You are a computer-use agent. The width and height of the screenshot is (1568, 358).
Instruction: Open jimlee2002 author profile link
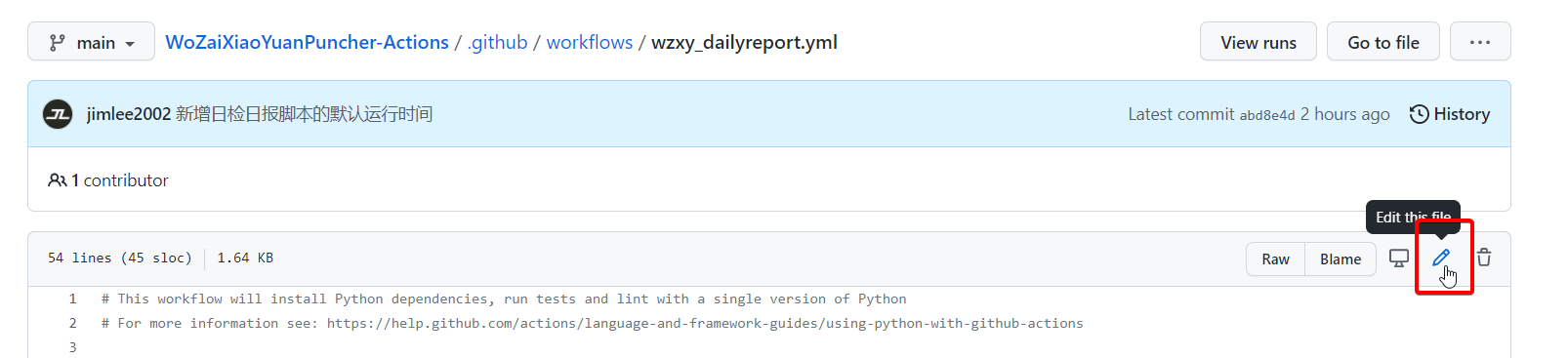[129, 114]
